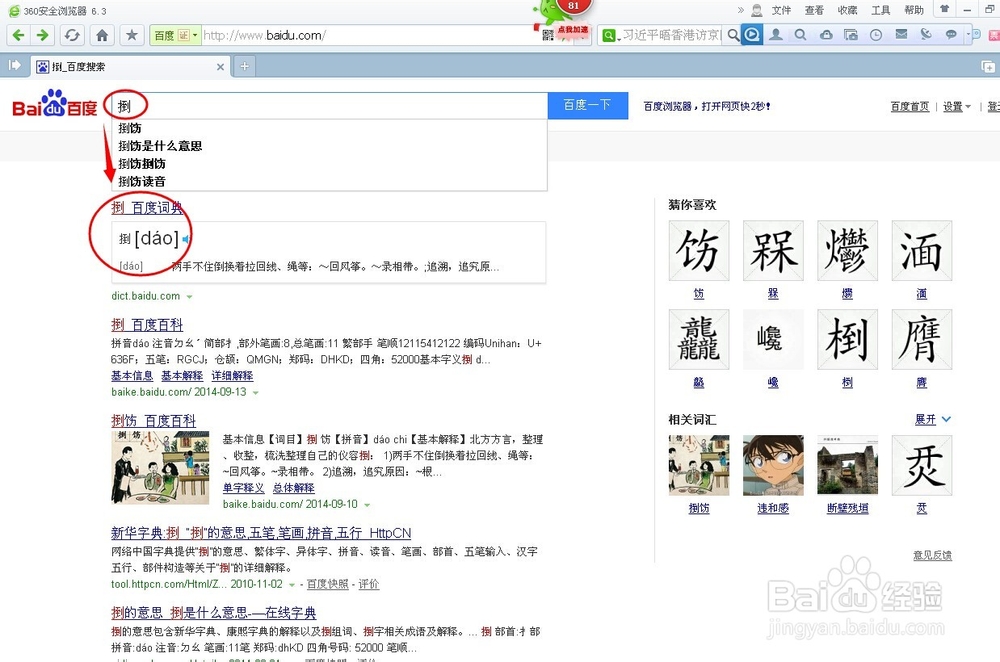Open the 帮助 menu
1000x662 pixels.
tap(913, 10)
